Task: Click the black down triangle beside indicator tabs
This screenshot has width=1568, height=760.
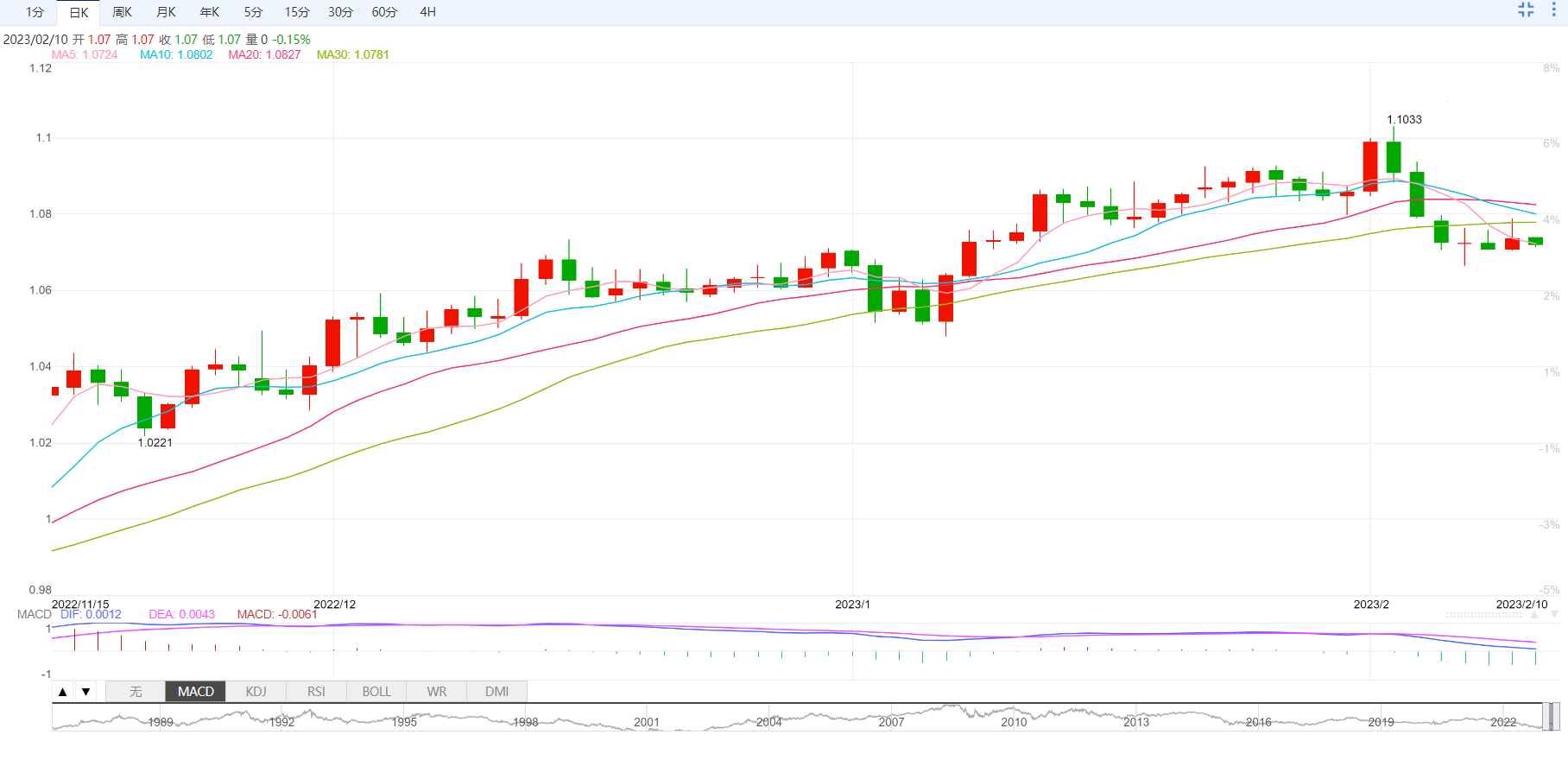Action: click(x=85, y=692)
